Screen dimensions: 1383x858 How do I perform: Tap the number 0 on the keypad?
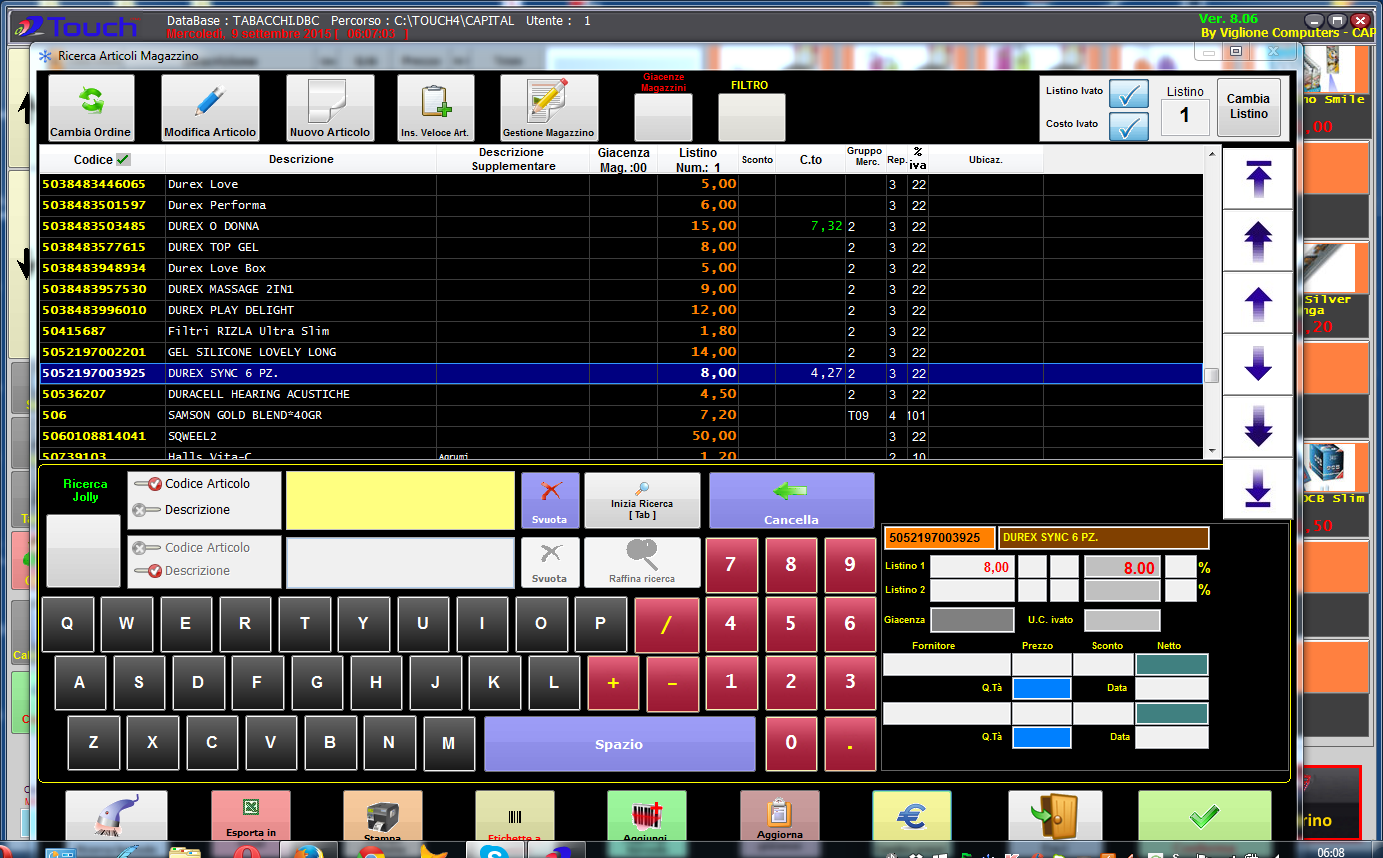tap(791, 743)
